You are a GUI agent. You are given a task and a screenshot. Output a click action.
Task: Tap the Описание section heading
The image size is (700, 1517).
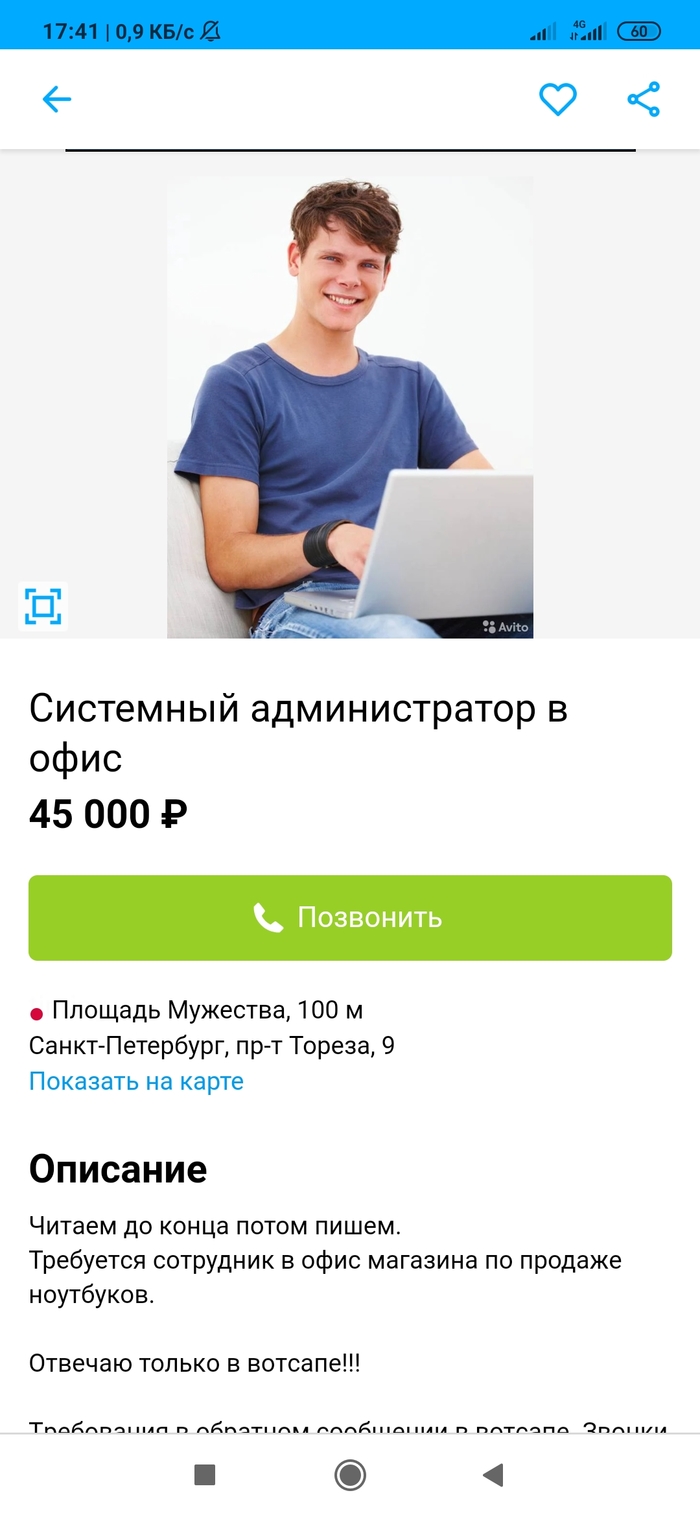click(x=118, y=1168)
